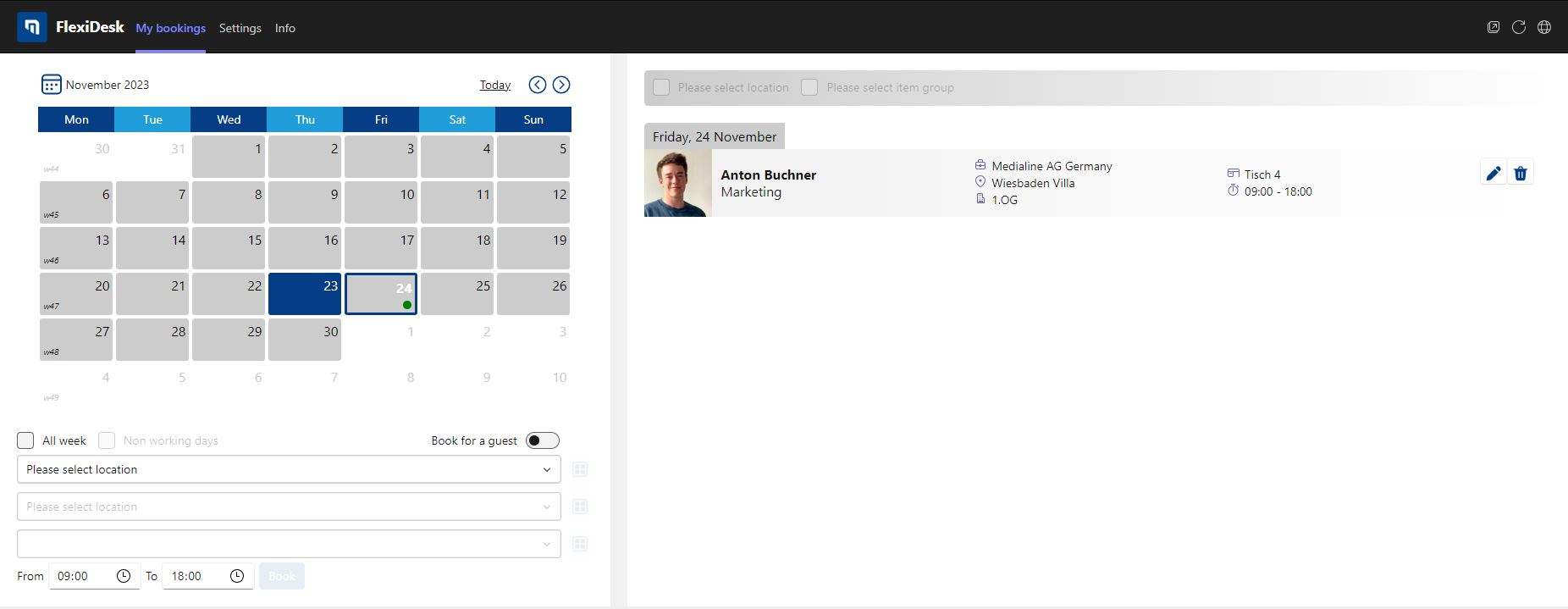Screen dimensions: 1568x609
Task: Open the calendar icon beside November 2023
Action: (x=51, y=84)
